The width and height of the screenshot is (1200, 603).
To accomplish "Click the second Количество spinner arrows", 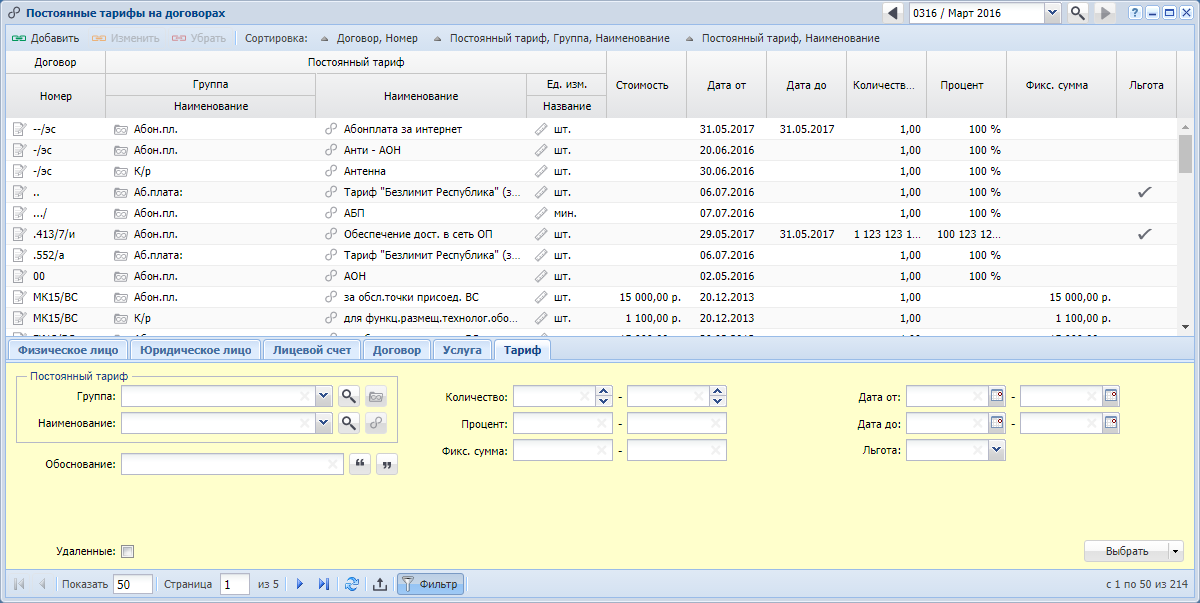I will (x=719, y=397).
